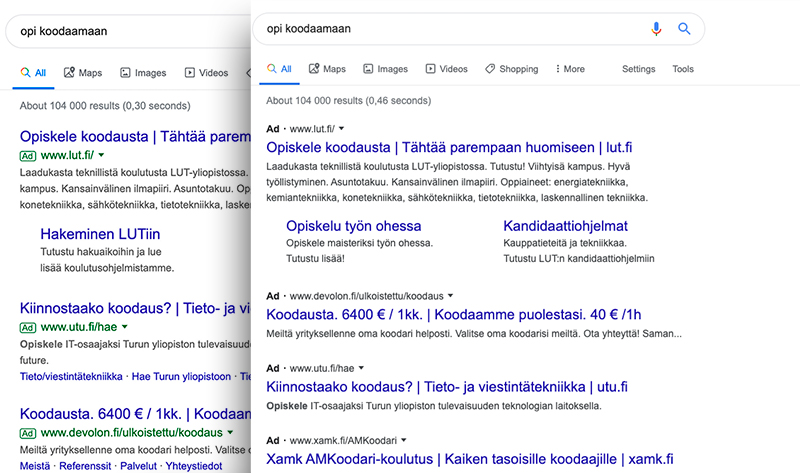Open right-window ad dropdown next to www.utu.fi/hae

click(361, 368)
